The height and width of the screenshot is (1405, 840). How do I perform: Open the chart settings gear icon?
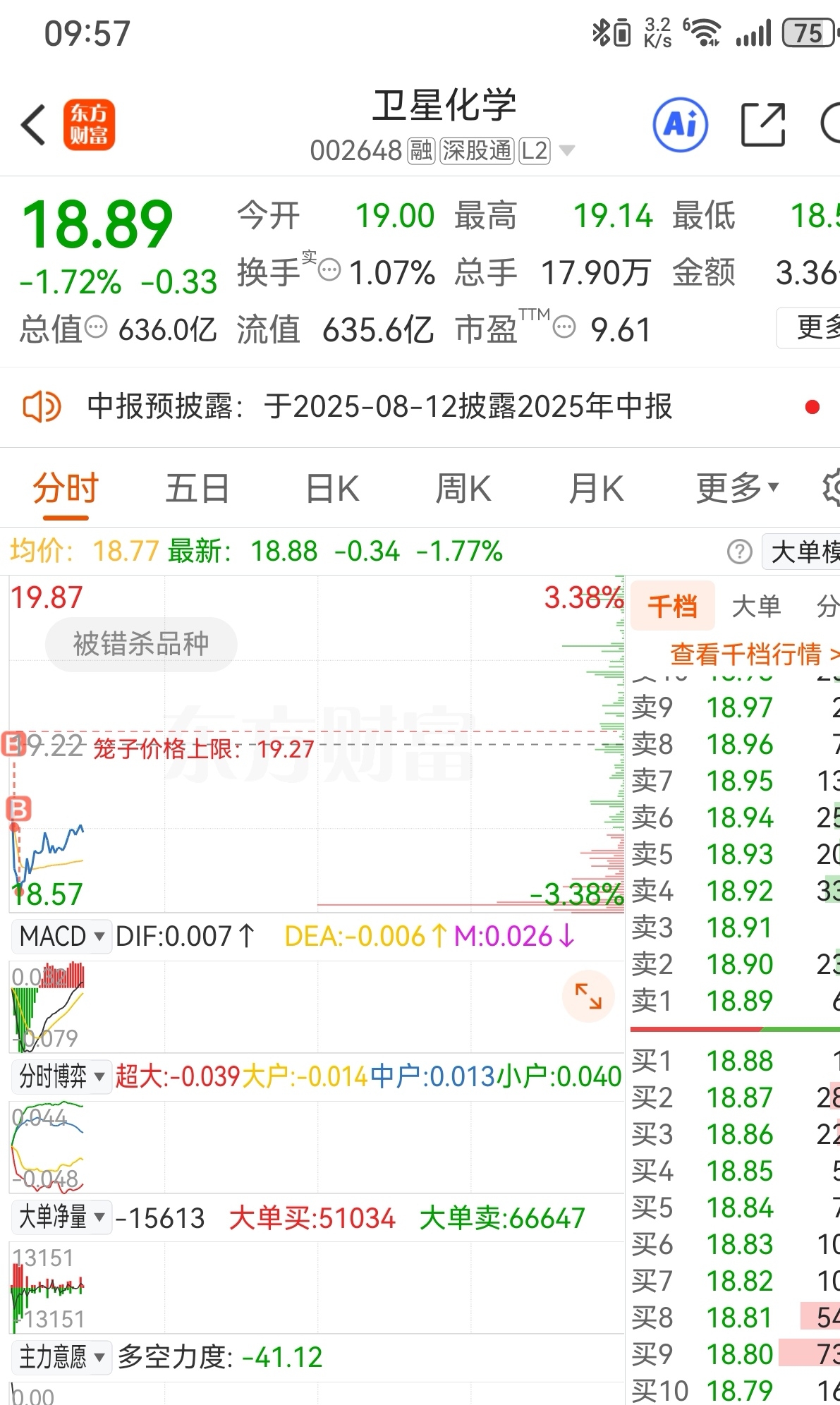tap(831, 487)
